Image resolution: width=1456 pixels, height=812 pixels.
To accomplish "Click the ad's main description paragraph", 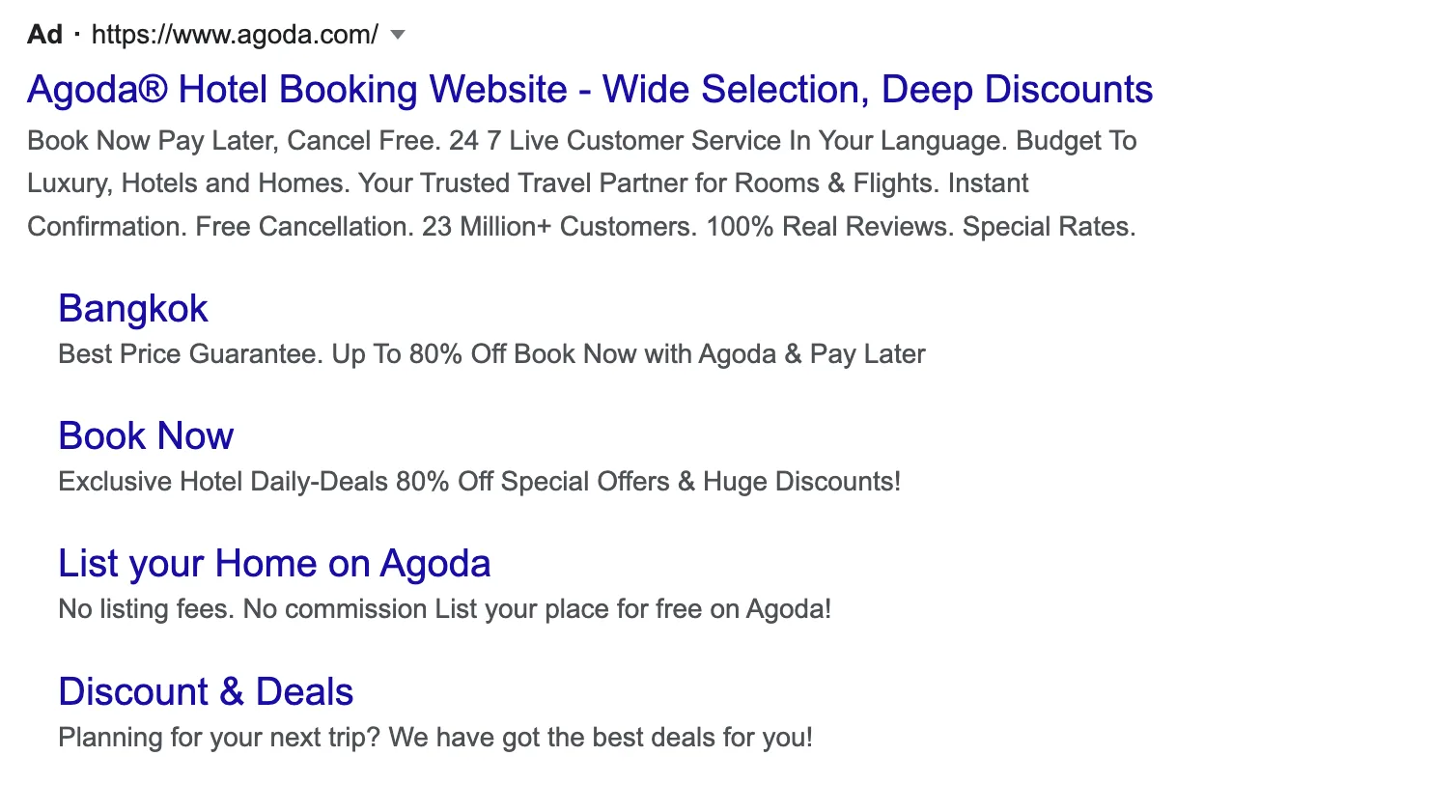I will pyautogui.click(x=579, y=183).
